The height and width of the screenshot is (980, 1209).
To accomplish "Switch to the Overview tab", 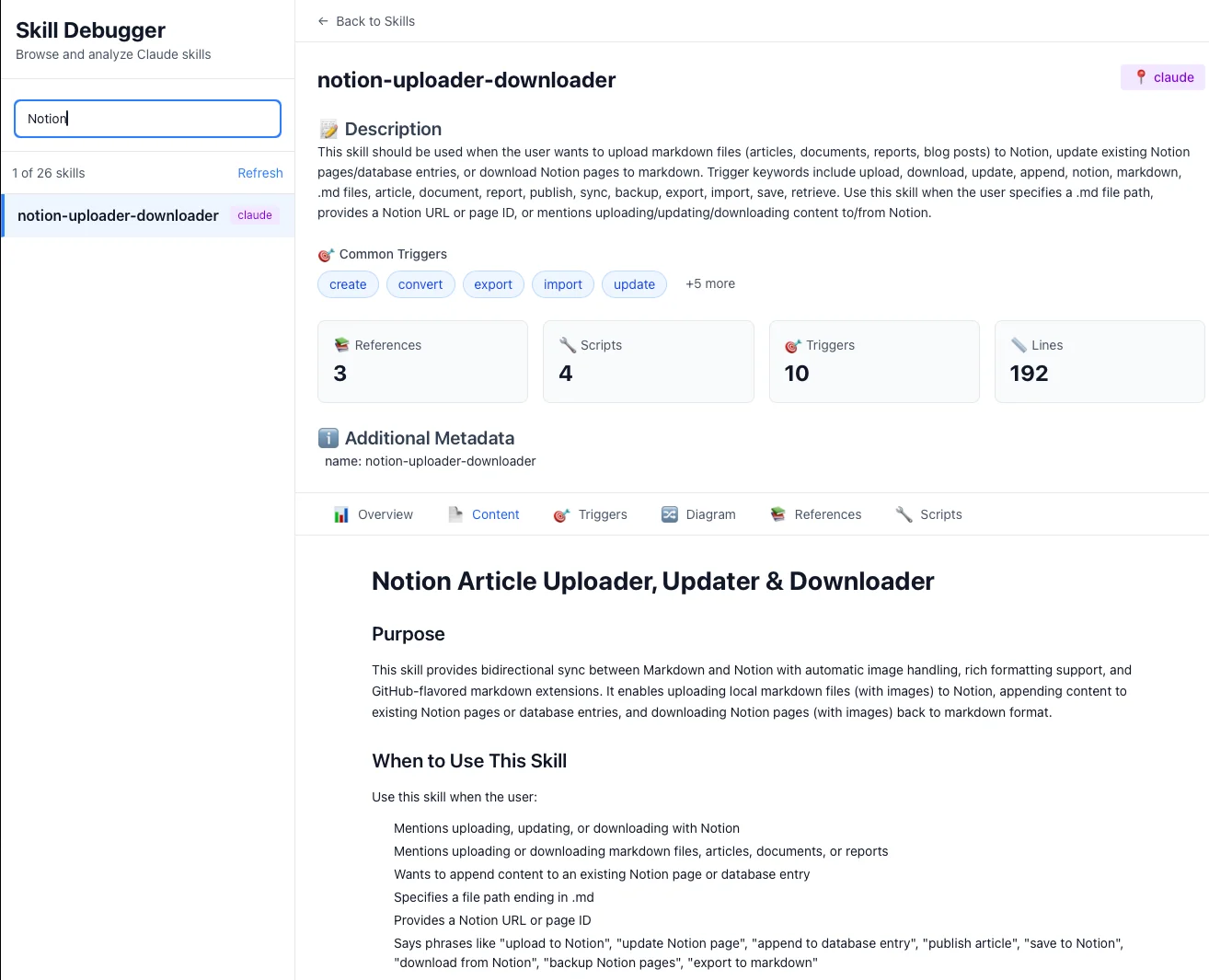I will coord(385,514).
